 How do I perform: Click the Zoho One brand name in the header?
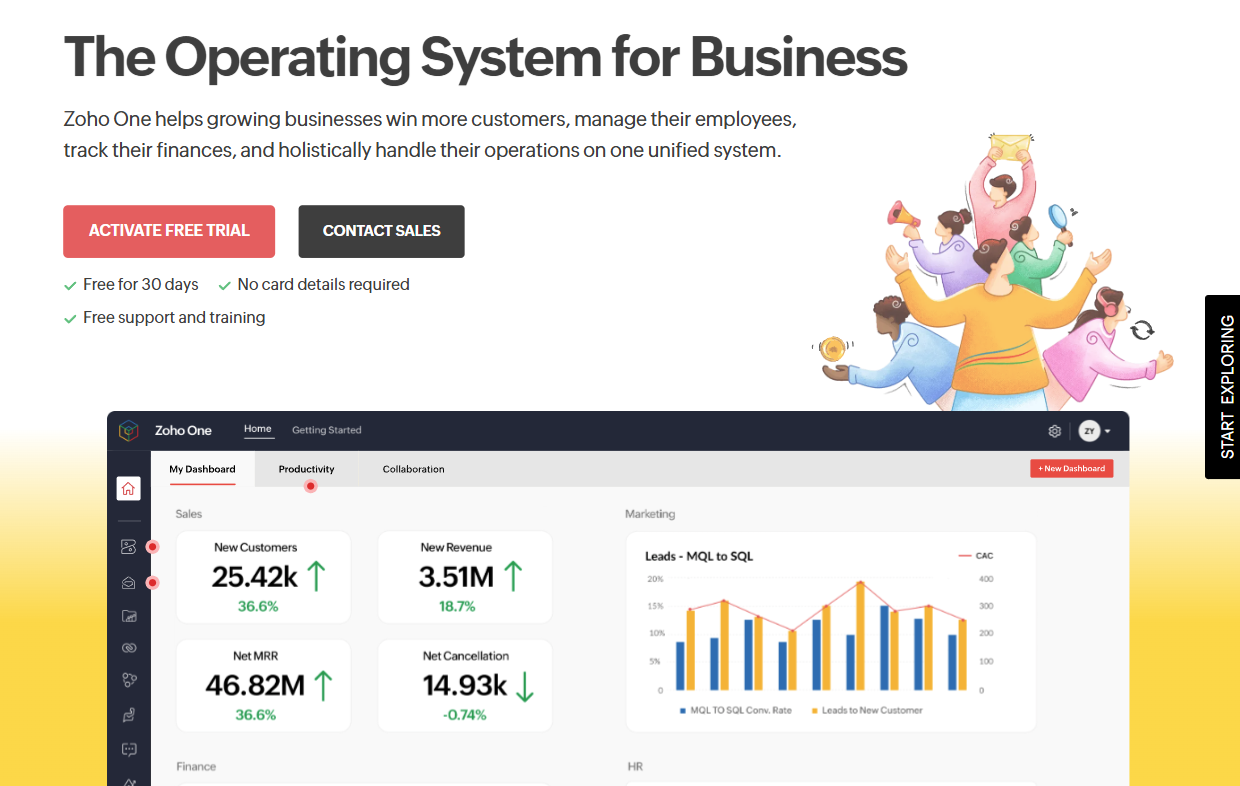(x=183, y=430)
